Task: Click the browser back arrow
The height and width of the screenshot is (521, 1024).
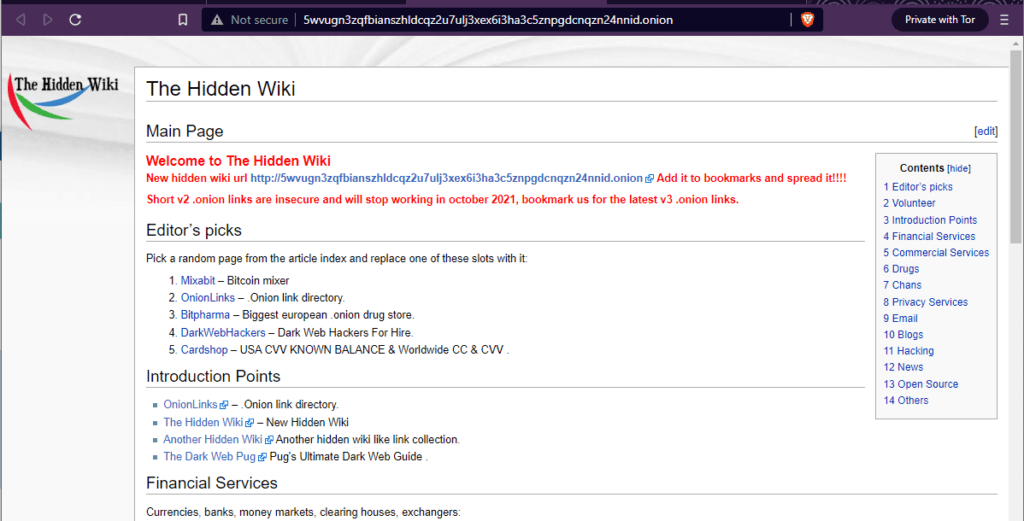Action: tap(21, 20)
